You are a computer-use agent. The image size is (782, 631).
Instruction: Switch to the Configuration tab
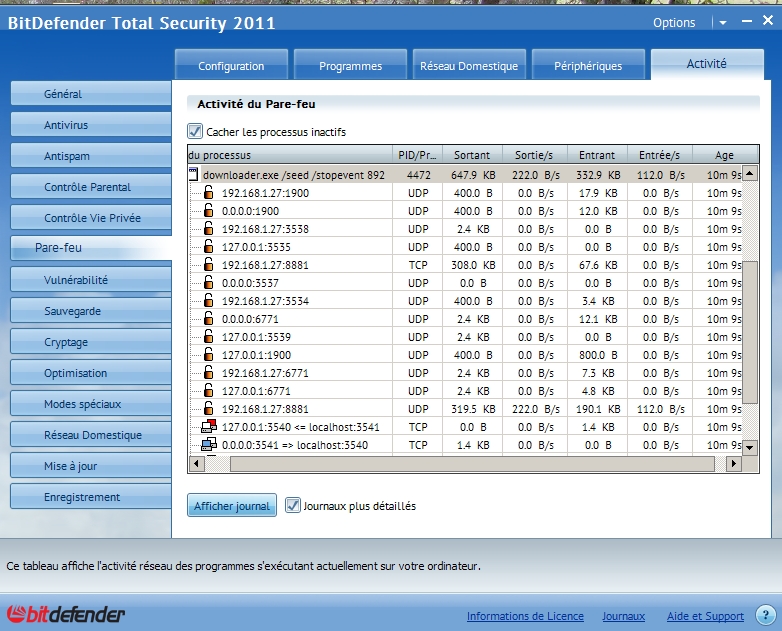(x=231, y=65)
